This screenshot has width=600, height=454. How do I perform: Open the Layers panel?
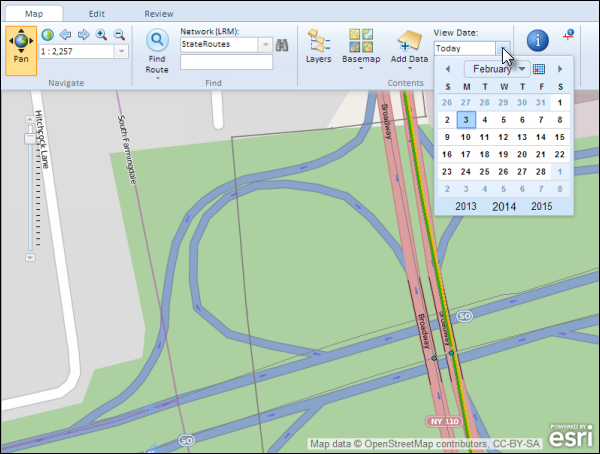[319, 47]
